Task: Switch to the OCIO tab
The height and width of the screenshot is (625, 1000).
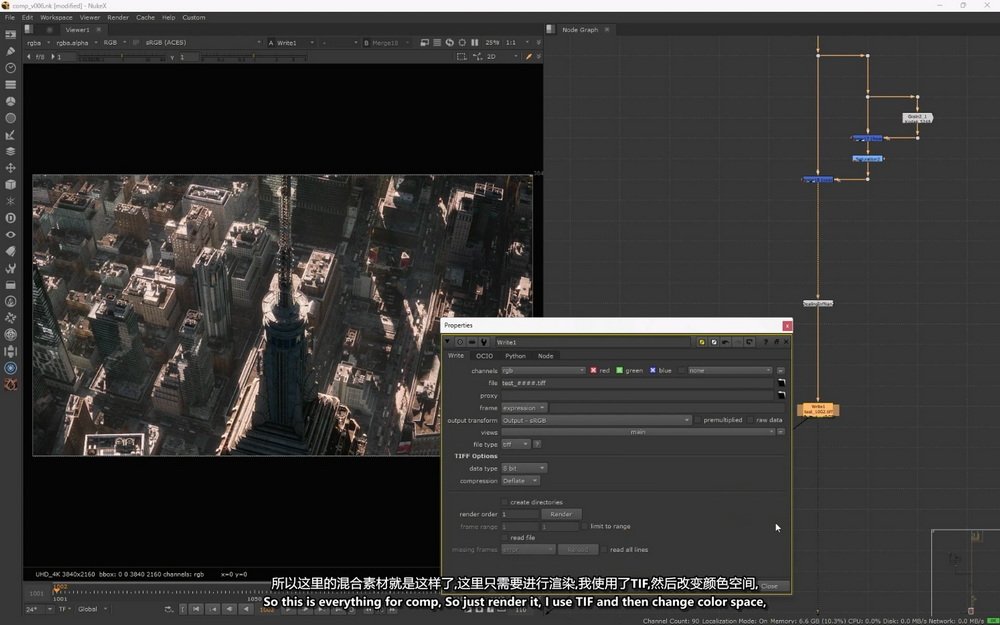Action: point(484,356)
